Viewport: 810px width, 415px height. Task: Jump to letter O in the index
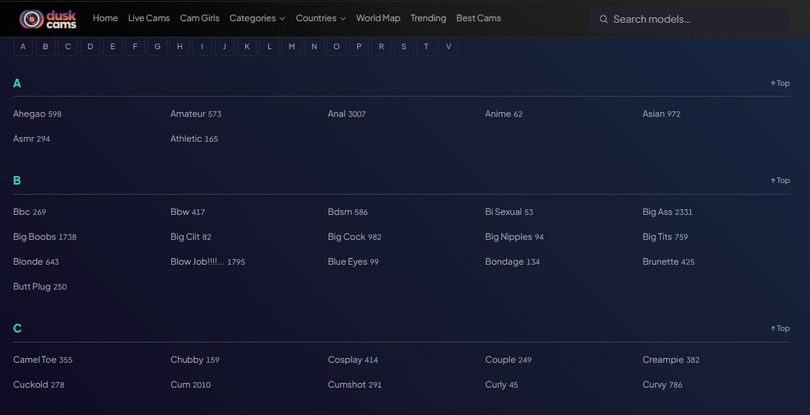click(x=336, y=47)
